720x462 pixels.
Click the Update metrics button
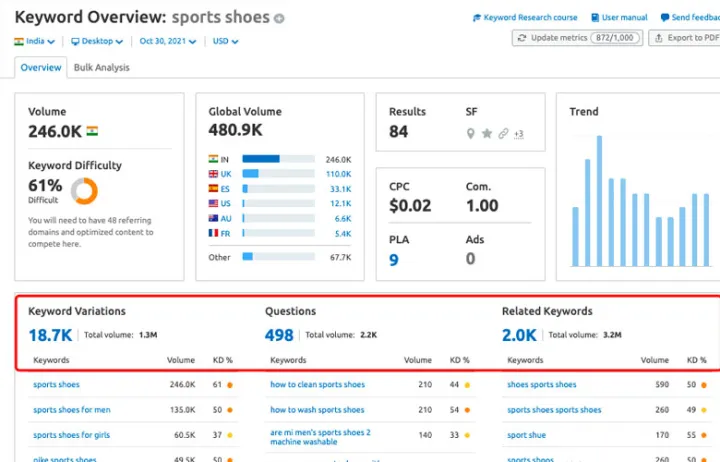coord(577,38)
